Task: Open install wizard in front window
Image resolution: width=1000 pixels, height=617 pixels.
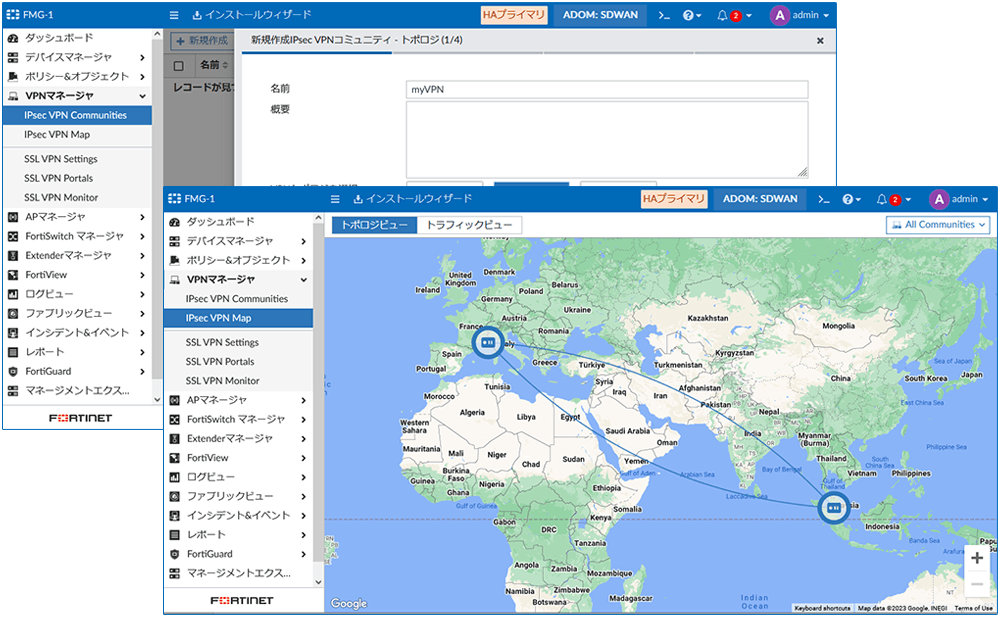Action: pos(412,199)
